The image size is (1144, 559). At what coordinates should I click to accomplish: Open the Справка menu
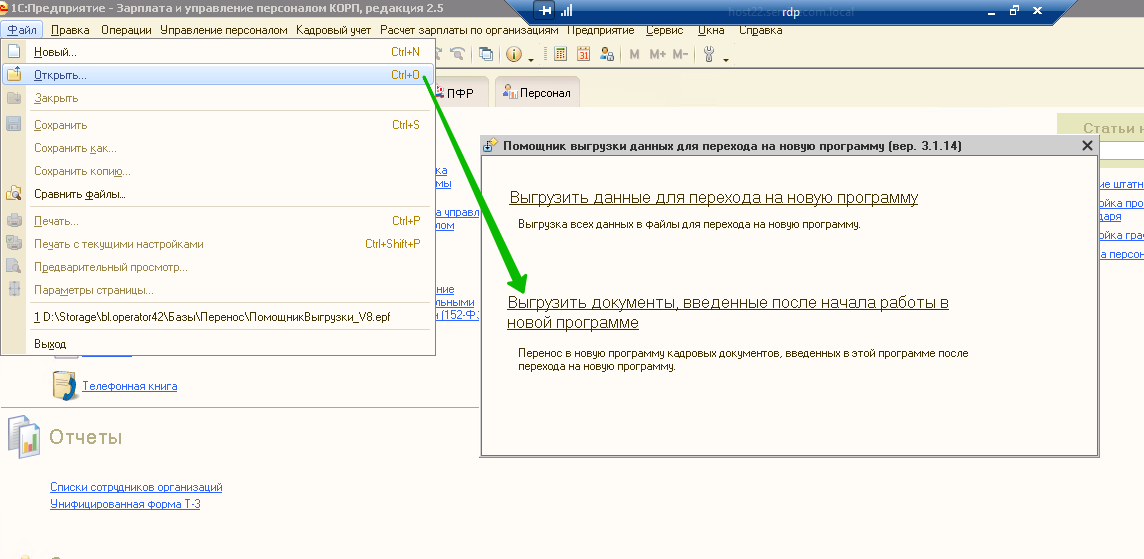tap(760, 30)
